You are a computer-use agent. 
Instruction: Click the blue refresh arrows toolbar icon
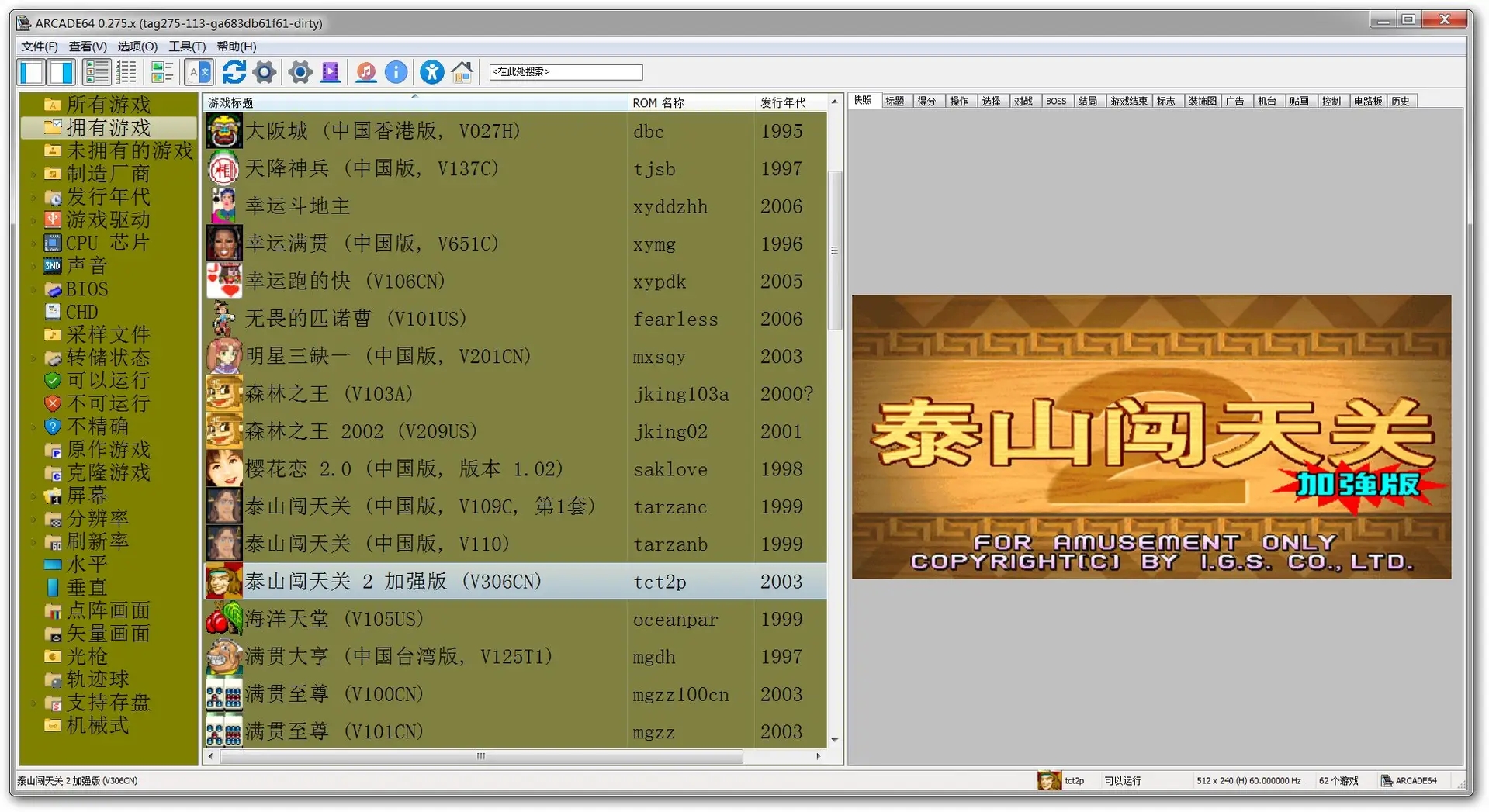234,73
